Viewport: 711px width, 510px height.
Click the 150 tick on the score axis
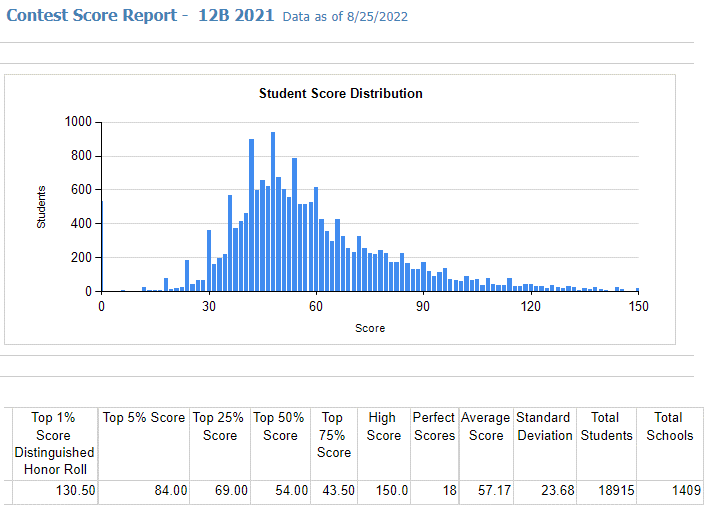[638, 306]
